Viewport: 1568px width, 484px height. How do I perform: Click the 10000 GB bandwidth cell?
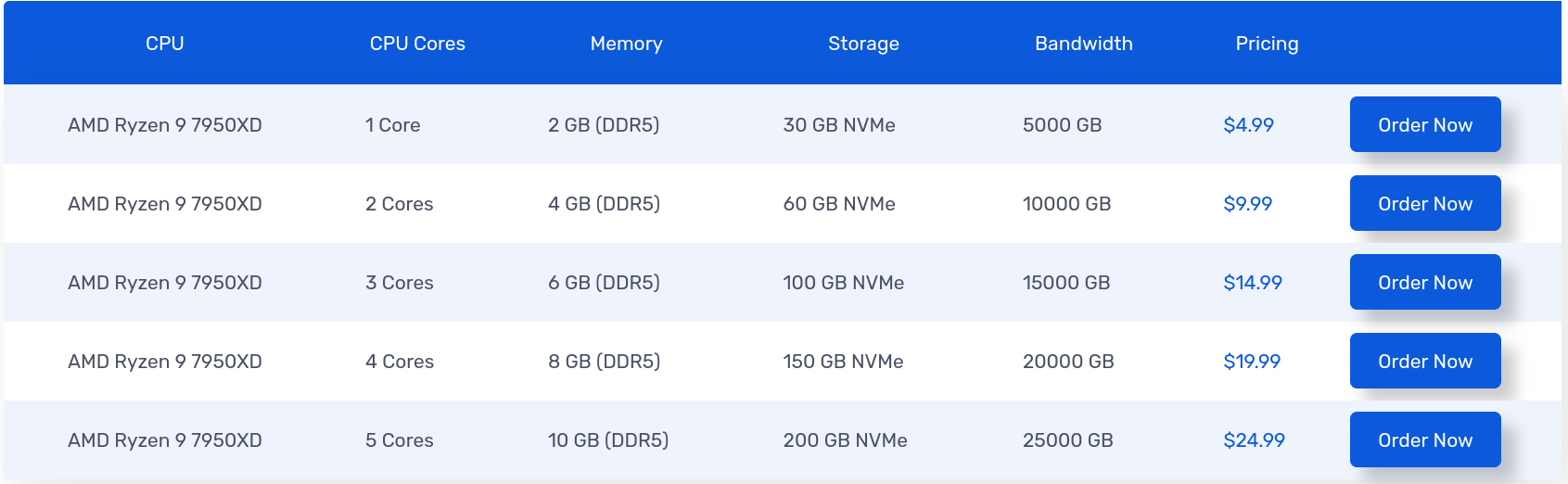(1066, 204)
